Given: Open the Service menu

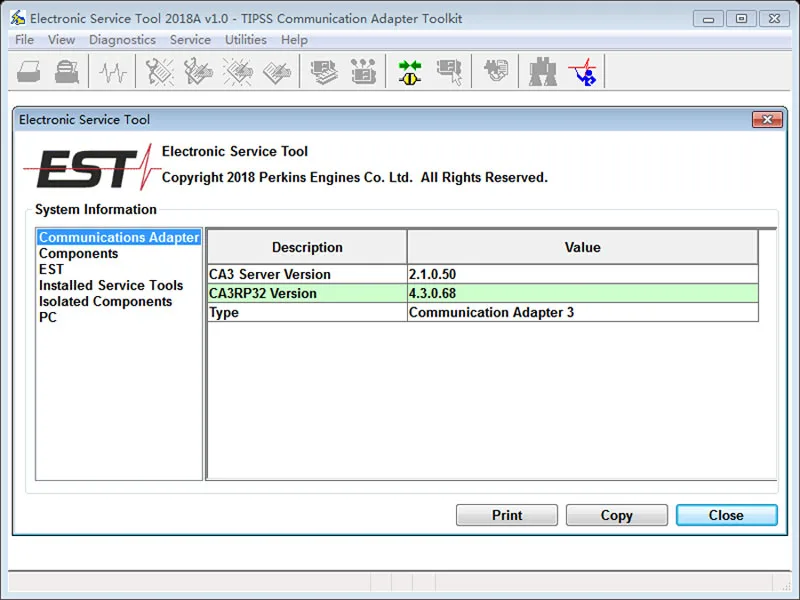Looking at the screenshot, I should point(190,40).
